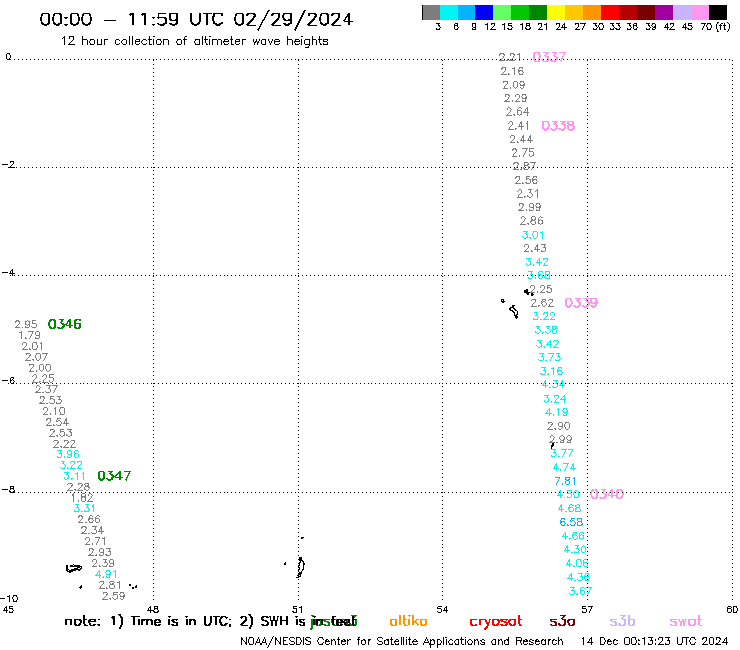The image size is (740, 650).
Task: Click the bright red 33 ft legend swatch
Action: click(x=610, y=12)
